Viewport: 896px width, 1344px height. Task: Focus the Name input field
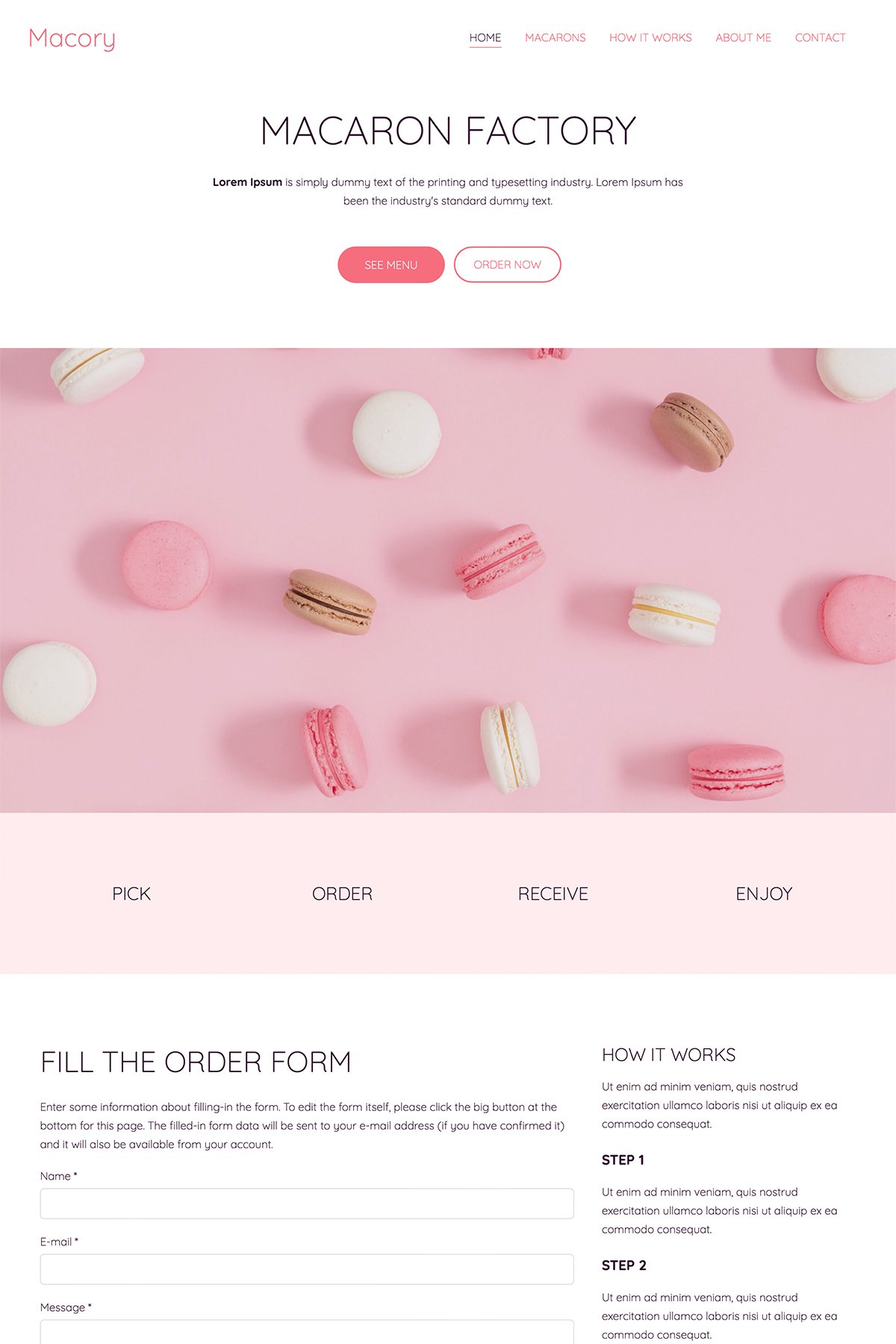(x=307, y=1204)
